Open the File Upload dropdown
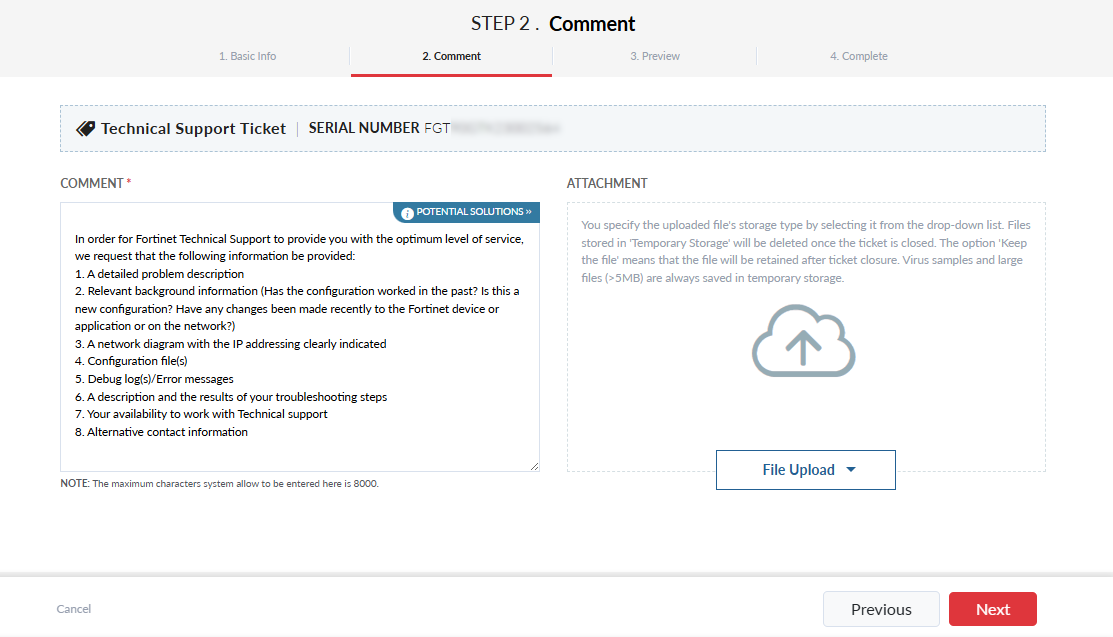1113x637 pixels. (x=805, y=470)
